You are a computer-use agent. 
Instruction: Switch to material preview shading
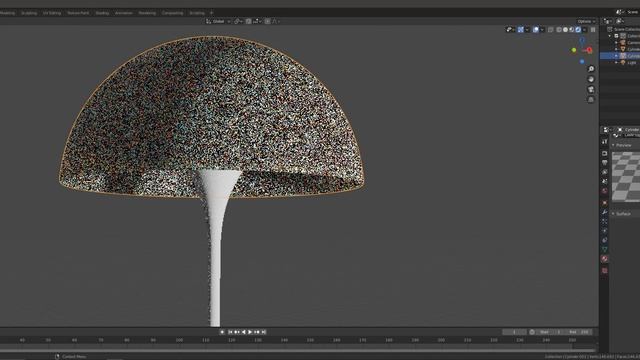point(572,29)
